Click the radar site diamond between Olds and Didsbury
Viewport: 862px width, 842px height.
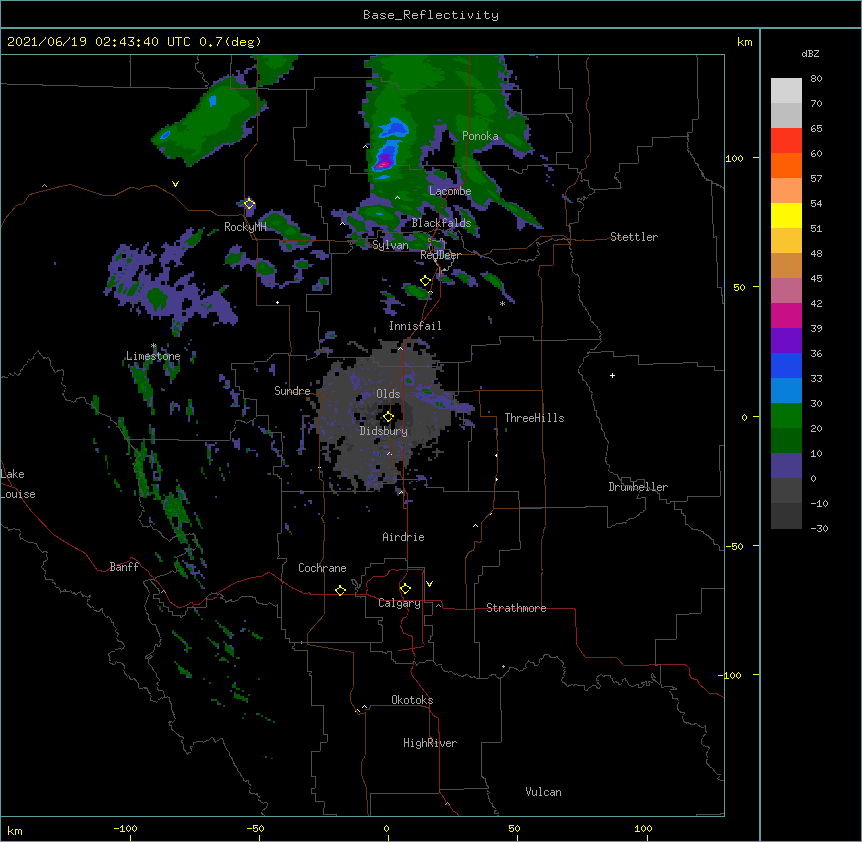pyautogui.click(x=388, y=417)
